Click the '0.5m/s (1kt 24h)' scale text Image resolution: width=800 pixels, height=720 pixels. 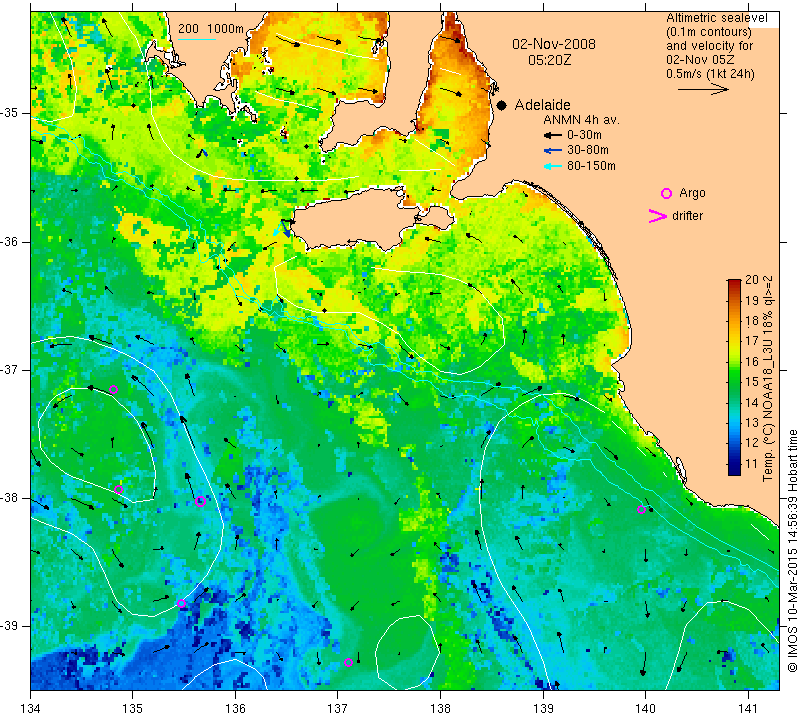click(710, 74)
